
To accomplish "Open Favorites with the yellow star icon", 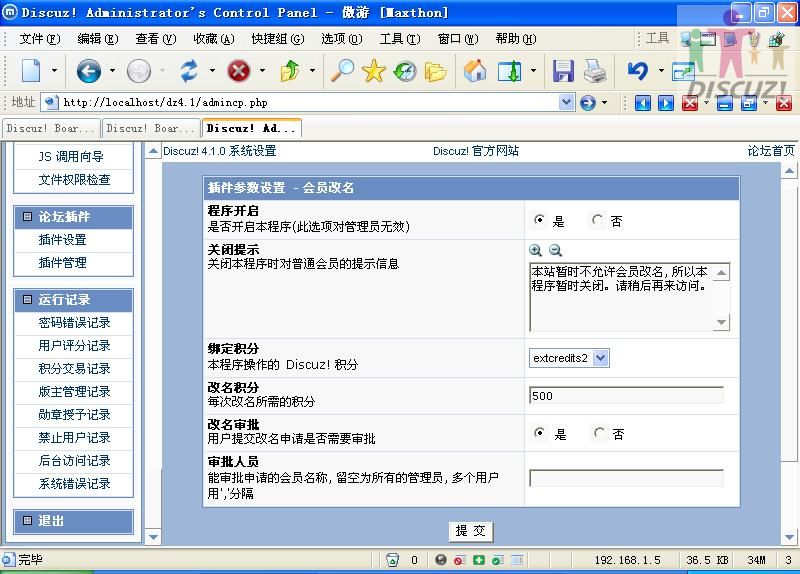I will click(373, 70).
